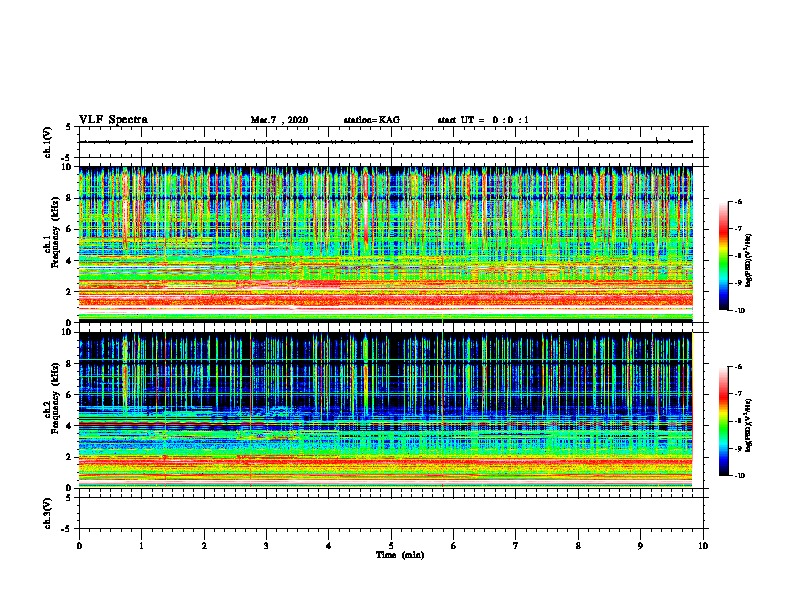Screen dimensions: 792x612
Task: Click the time-axis tick label "5"
Action: click(391, 546)
